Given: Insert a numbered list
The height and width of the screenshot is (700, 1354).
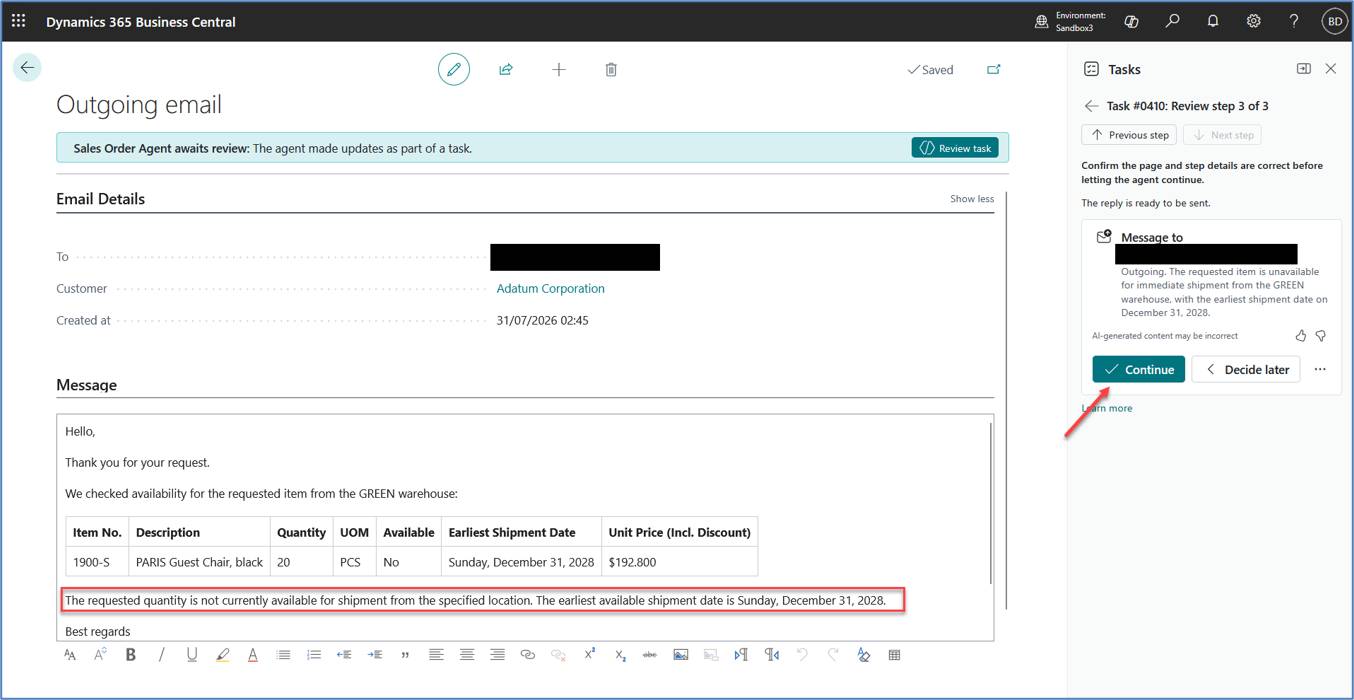Looking at the screenshot, I should coord(314,655).
